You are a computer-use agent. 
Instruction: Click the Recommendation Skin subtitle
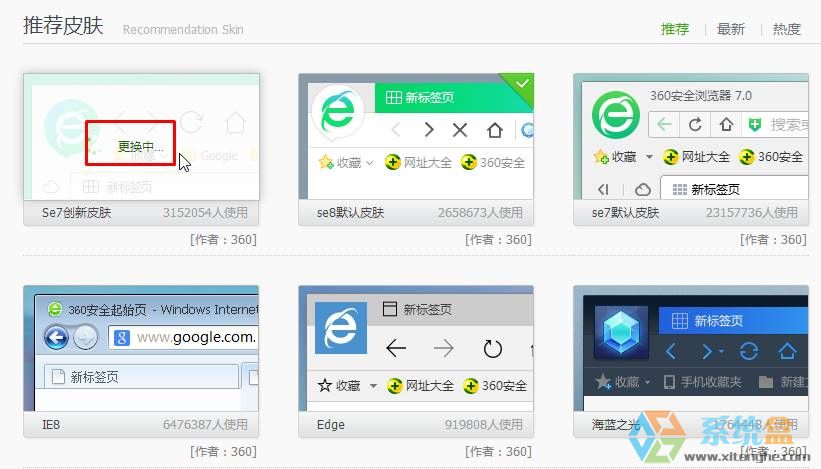183,29
